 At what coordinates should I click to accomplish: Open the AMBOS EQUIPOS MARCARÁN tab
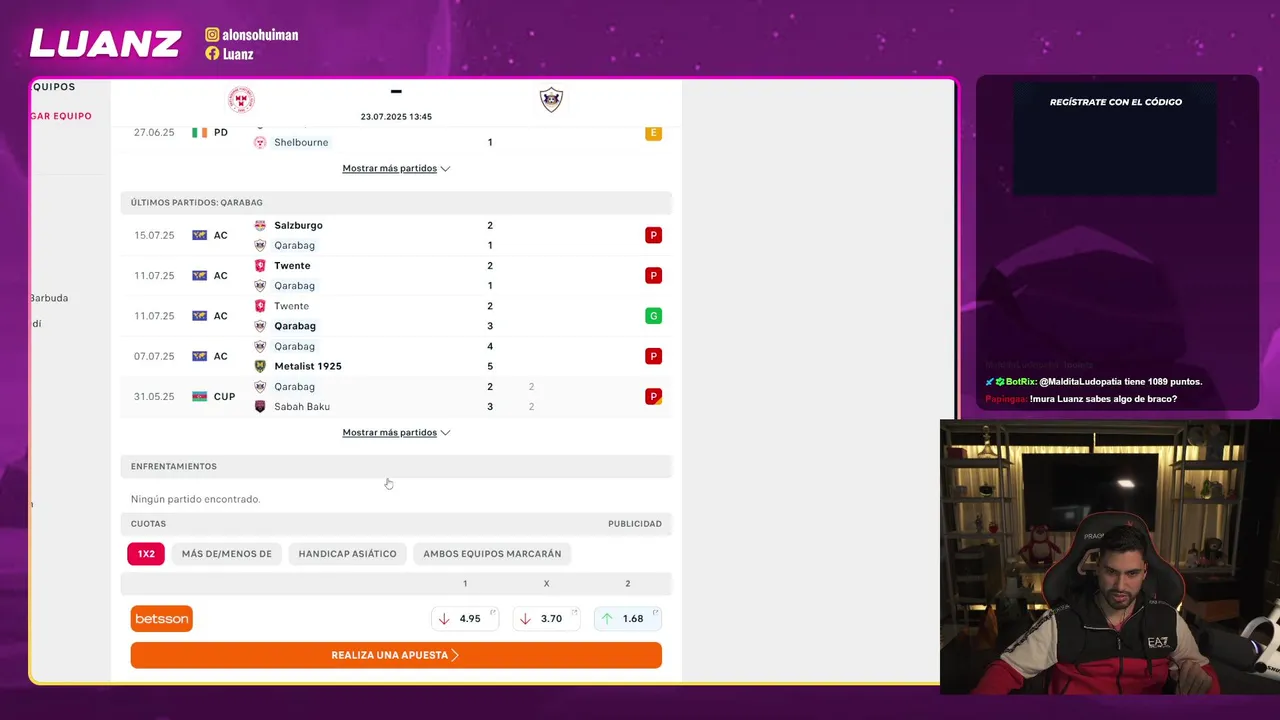point(492,554)
